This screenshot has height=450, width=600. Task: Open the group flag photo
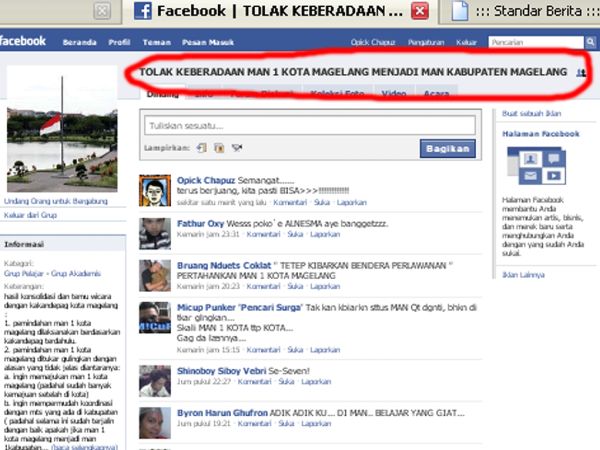pos(62,129)
